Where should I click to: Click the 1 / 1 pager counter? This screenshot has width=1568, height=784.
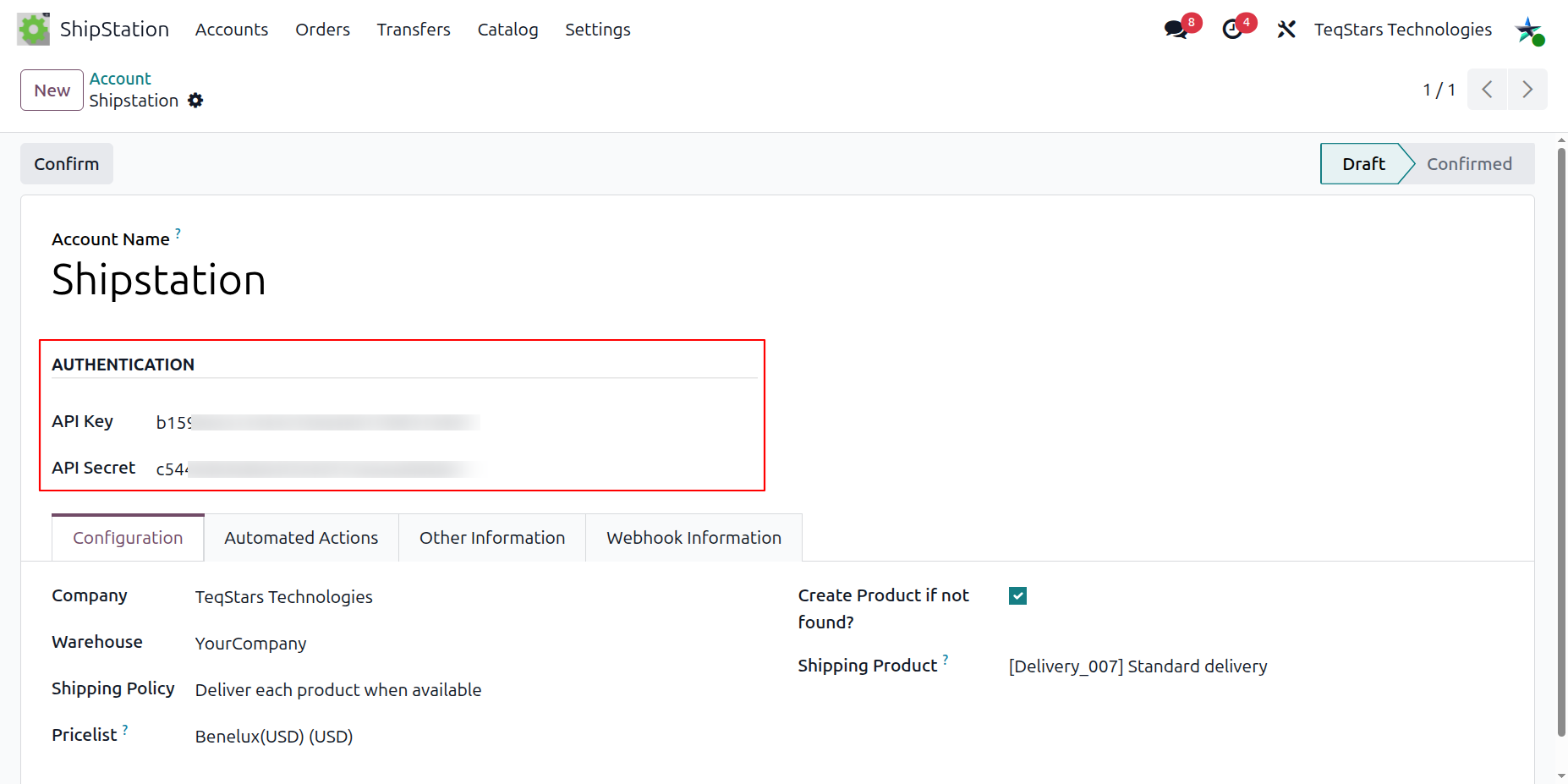tap(1439, 90)
